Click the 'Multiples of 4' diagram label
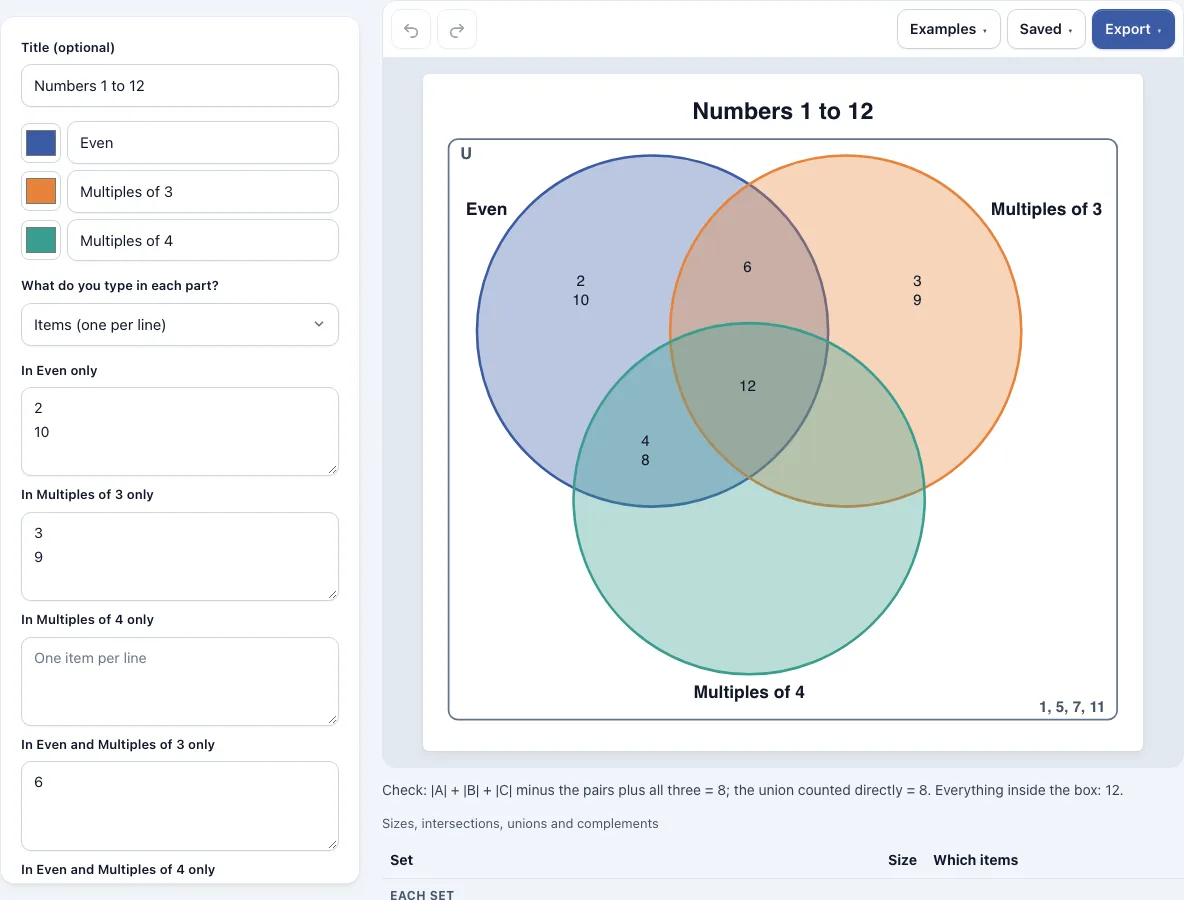 [x=749, y=692]
